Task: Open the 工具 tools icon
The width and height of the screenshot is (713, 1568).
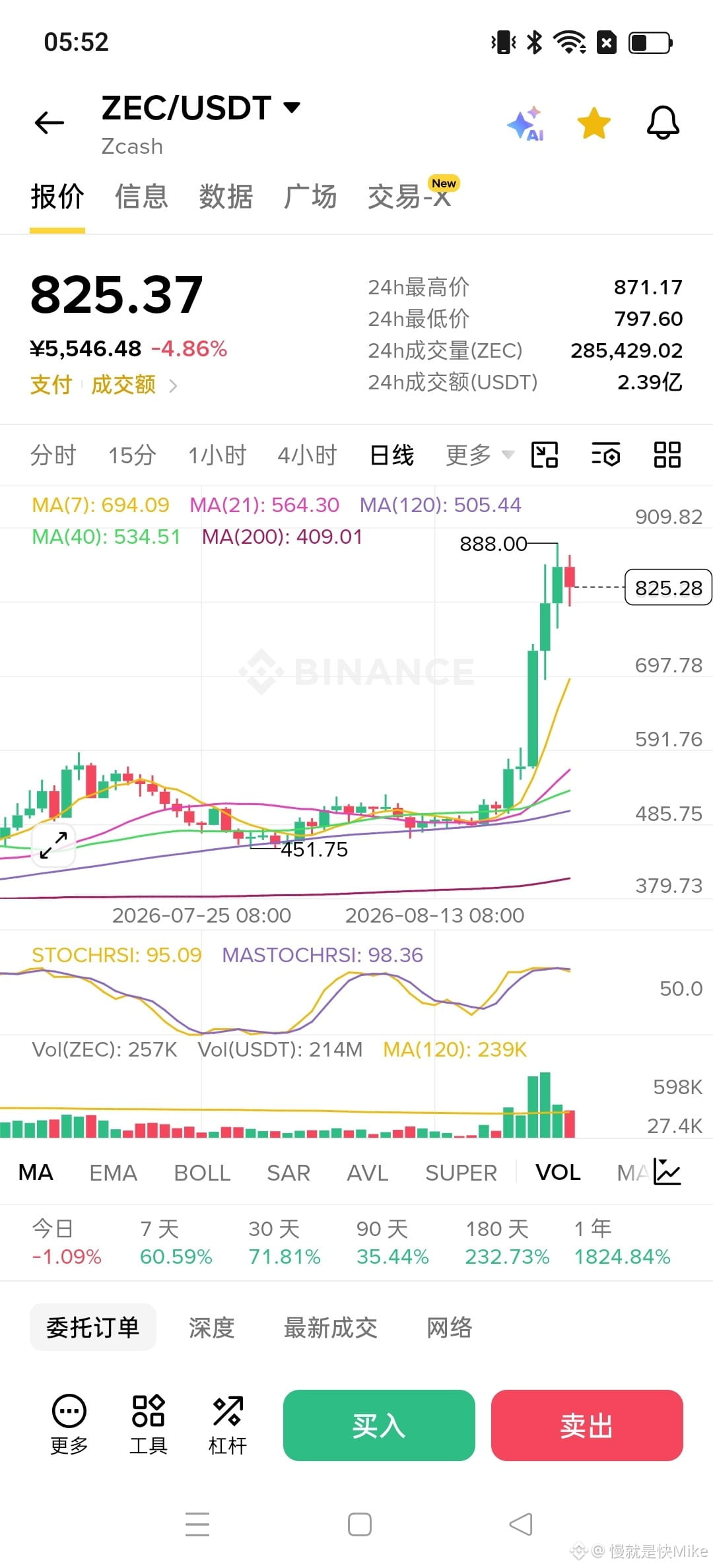Action: [149, 1425]
